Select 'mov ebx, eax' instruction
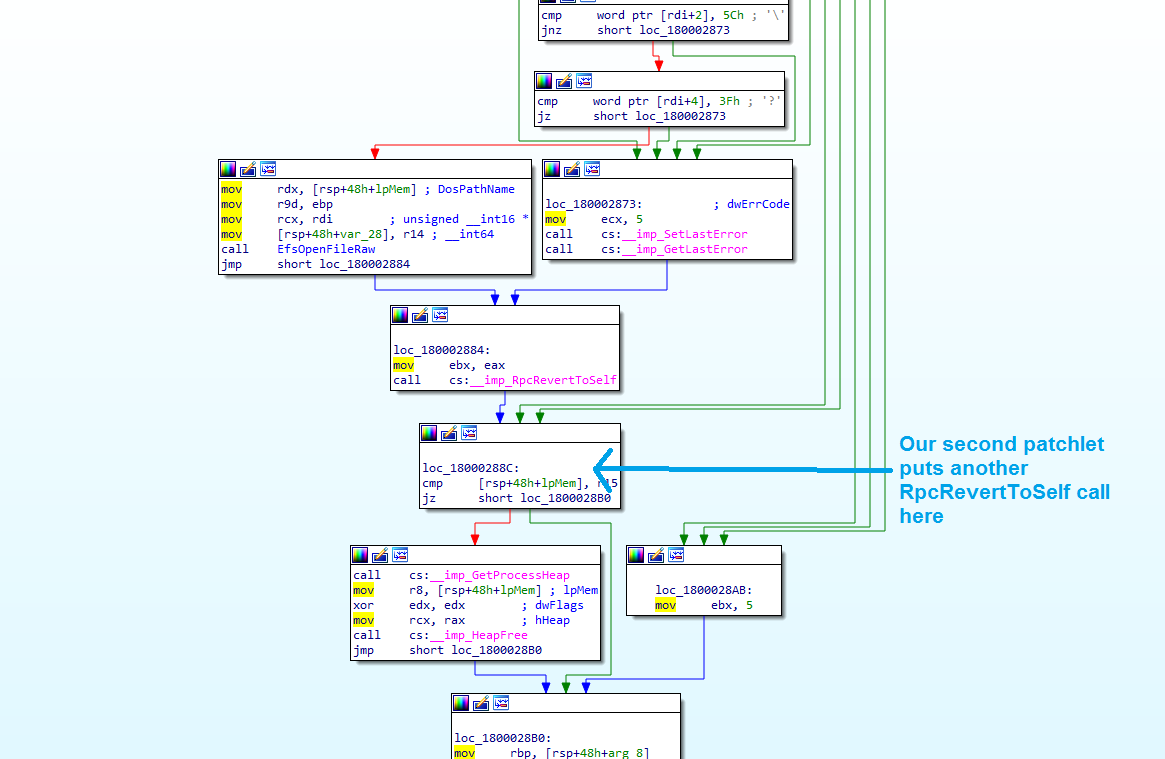Image resolution: width=1165 pixels, height=759 pixels. point(449,365)
